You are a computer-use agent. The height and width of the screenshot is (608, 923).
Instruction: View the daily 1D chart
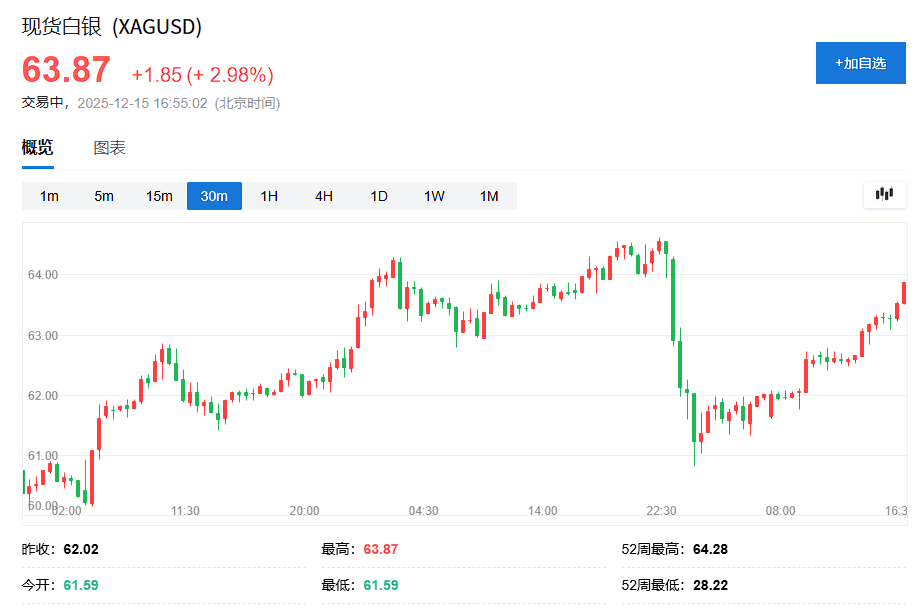pyautogui.click(x=378, y=196)
